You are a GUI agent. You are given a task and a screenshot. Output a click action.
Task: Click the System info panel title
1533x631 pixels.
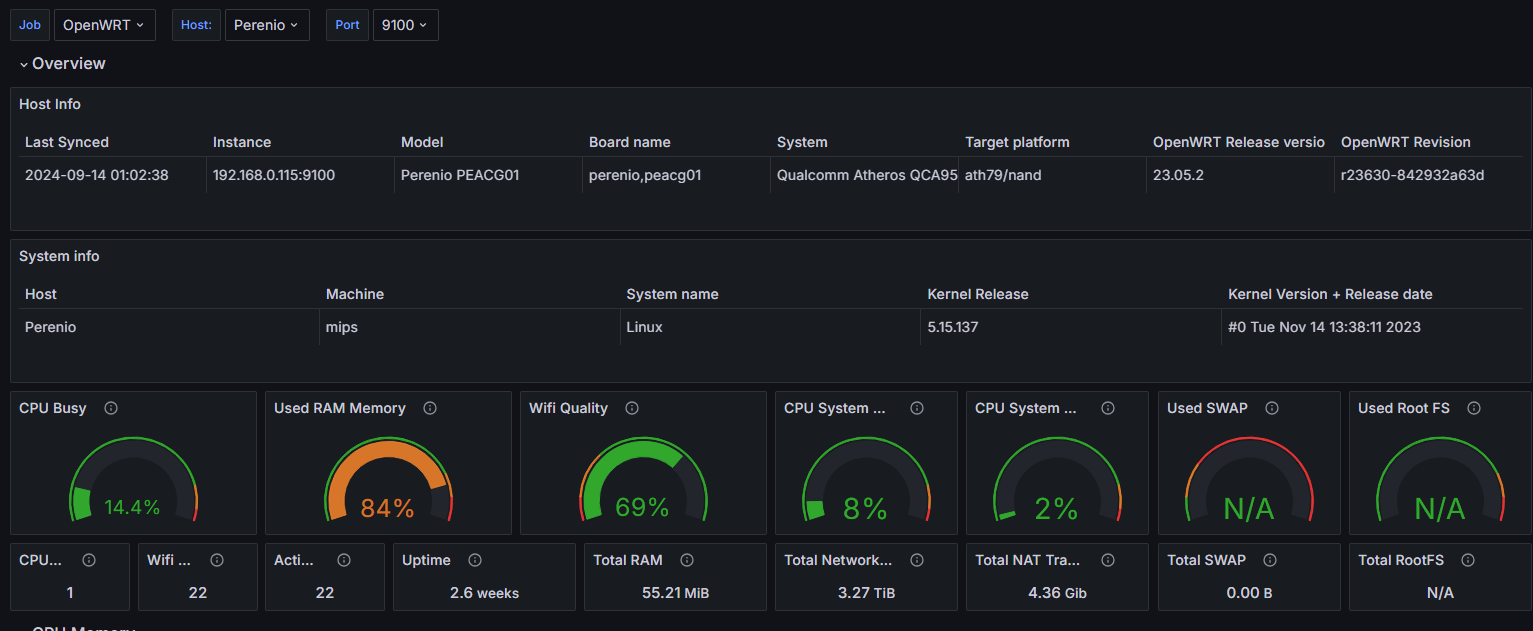[x=59, y=256]
